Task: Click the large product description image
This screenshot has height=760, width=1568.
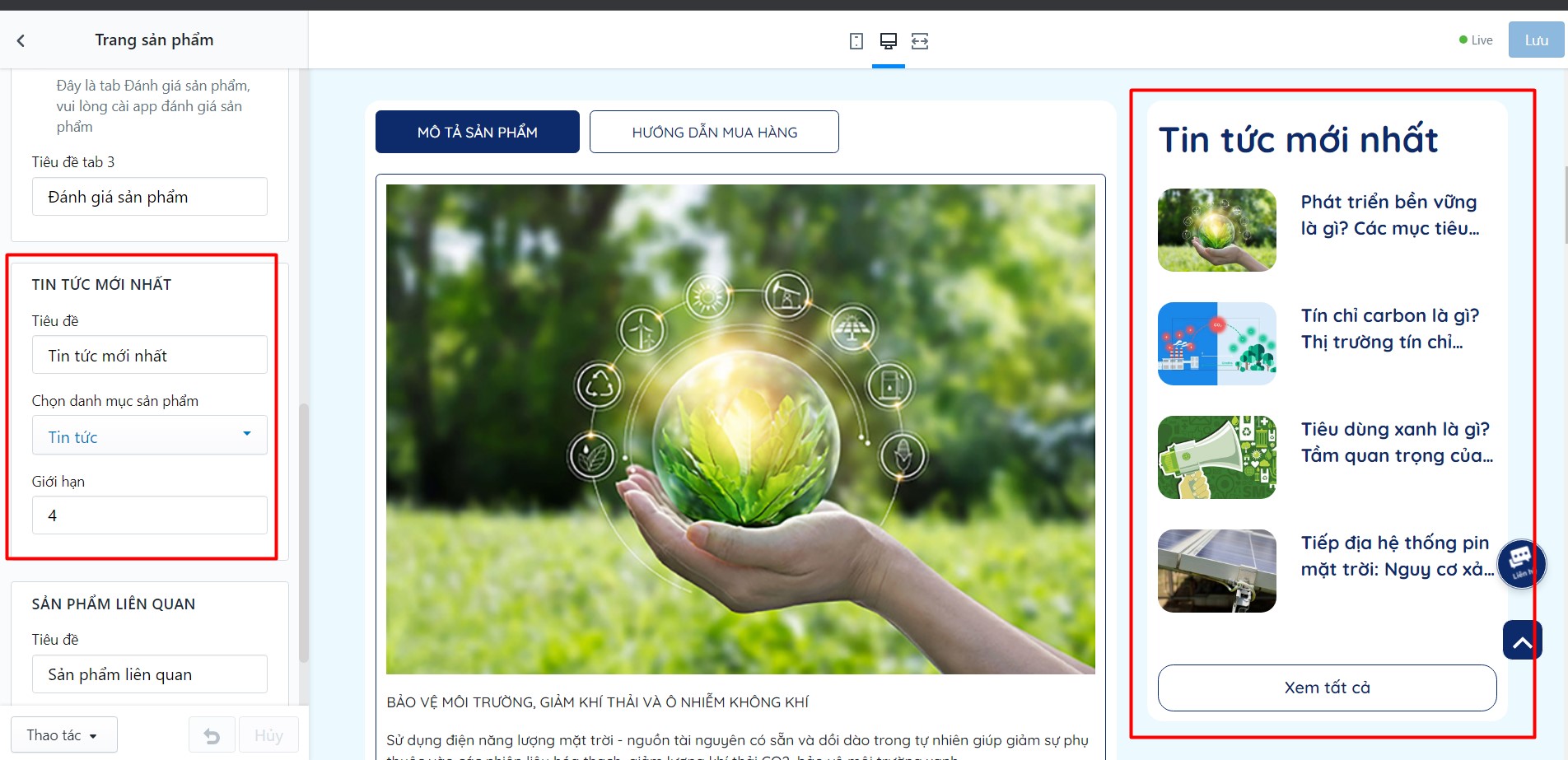Action: click(740, 429)
